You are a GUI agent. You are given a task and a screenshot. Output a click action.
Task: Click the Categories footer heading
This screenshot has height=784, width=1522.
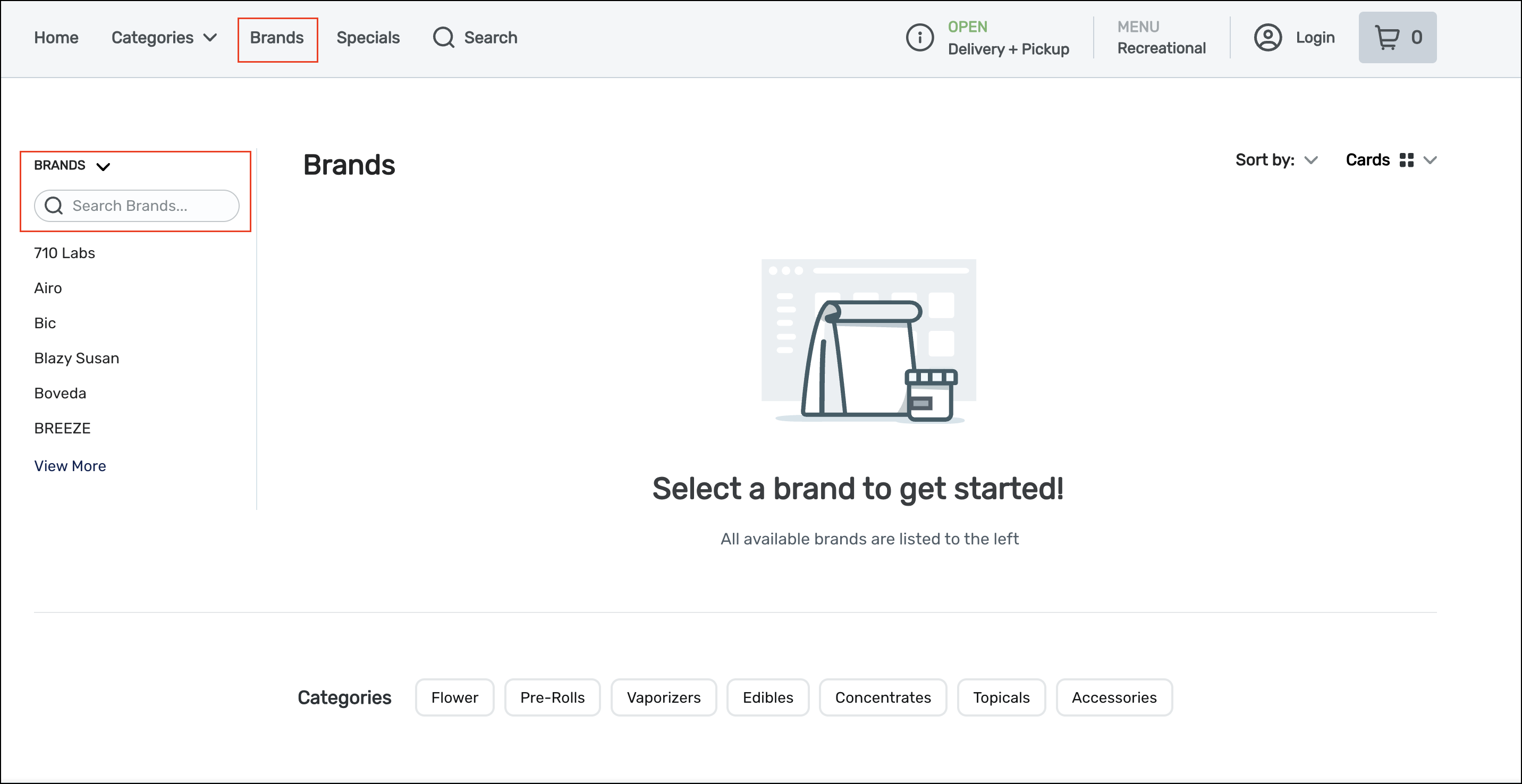[x=344, y=697]
